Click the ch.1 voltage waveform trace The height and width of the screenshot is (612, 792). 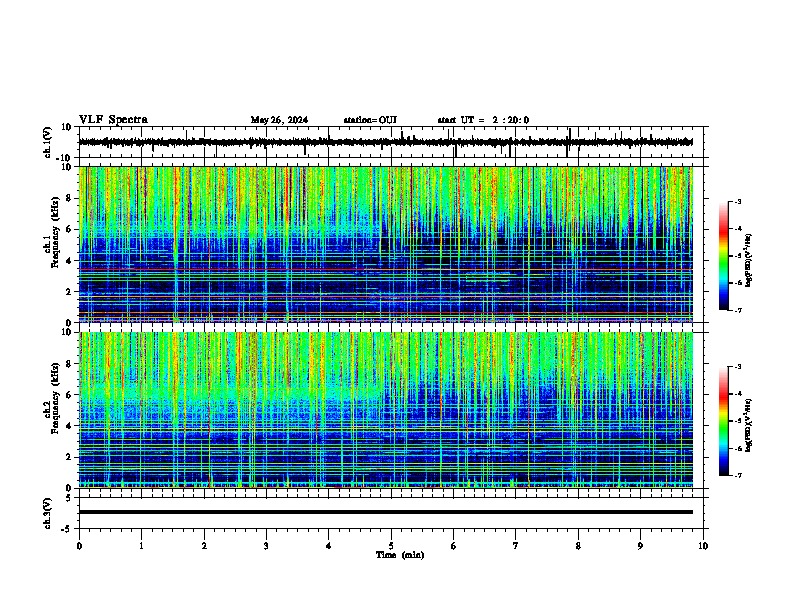[x=385, y=142]
